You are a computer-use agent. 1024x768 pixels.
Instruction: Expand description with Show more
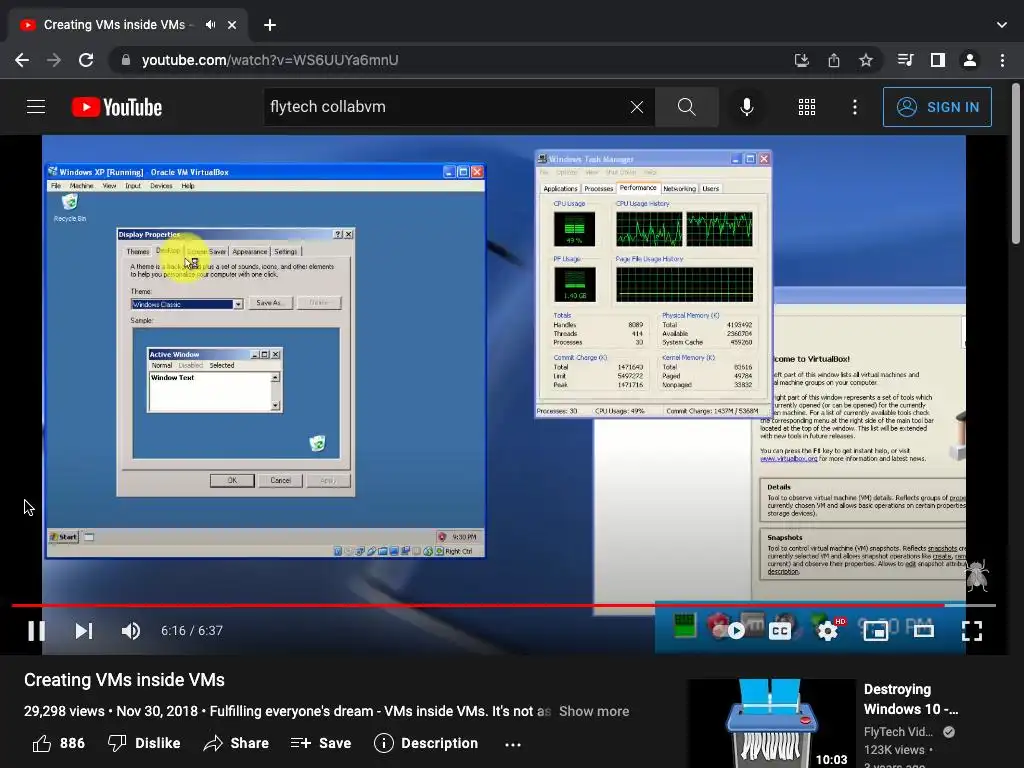click(594, 711)
